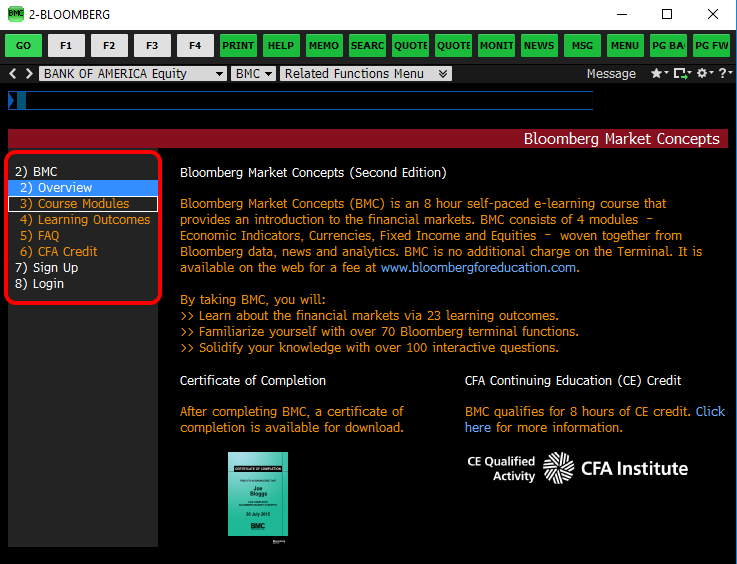Click the second QUOTE button next to MONIT
Viewport: 737px width, 564px height.
click(453, 46)
